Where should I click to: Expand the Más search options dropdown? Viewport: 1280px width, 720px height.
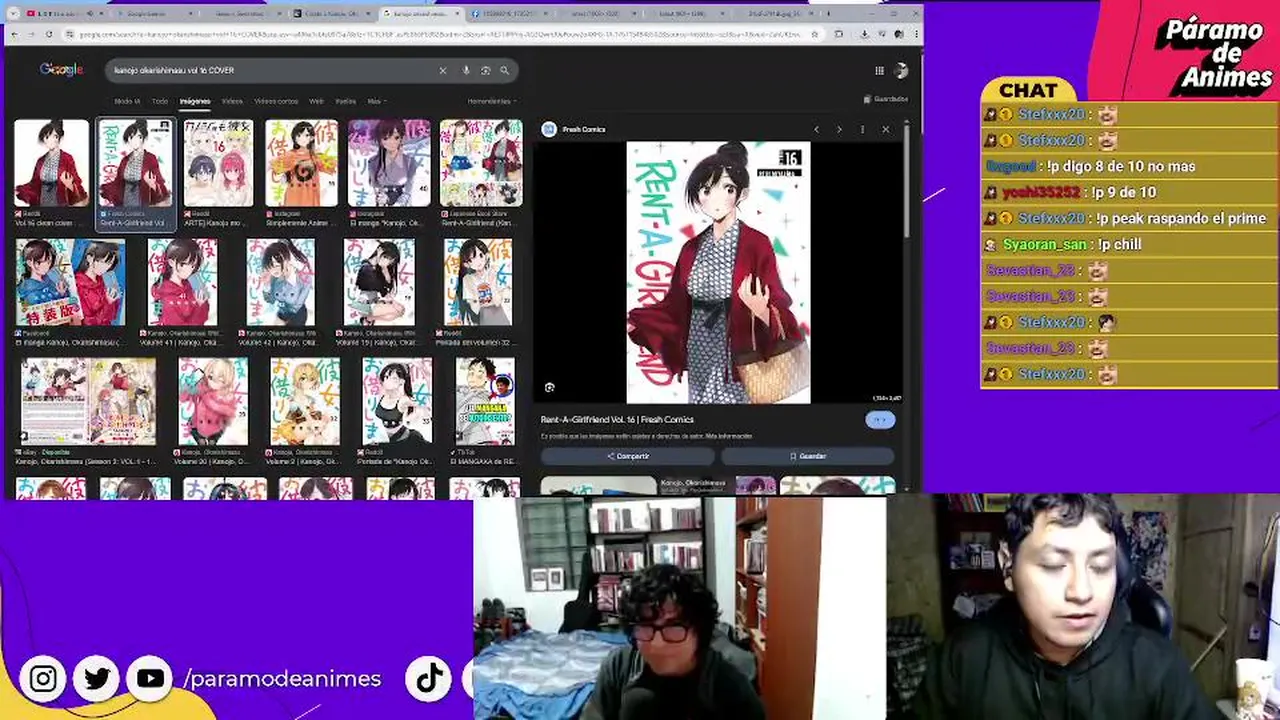(x=376, y=101)
